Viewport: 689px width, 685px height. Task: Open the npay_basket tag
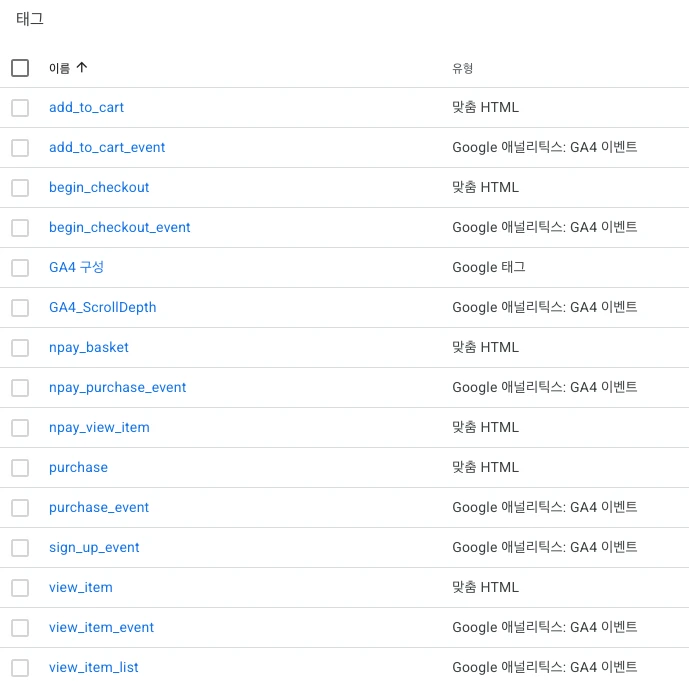point(89,348)
